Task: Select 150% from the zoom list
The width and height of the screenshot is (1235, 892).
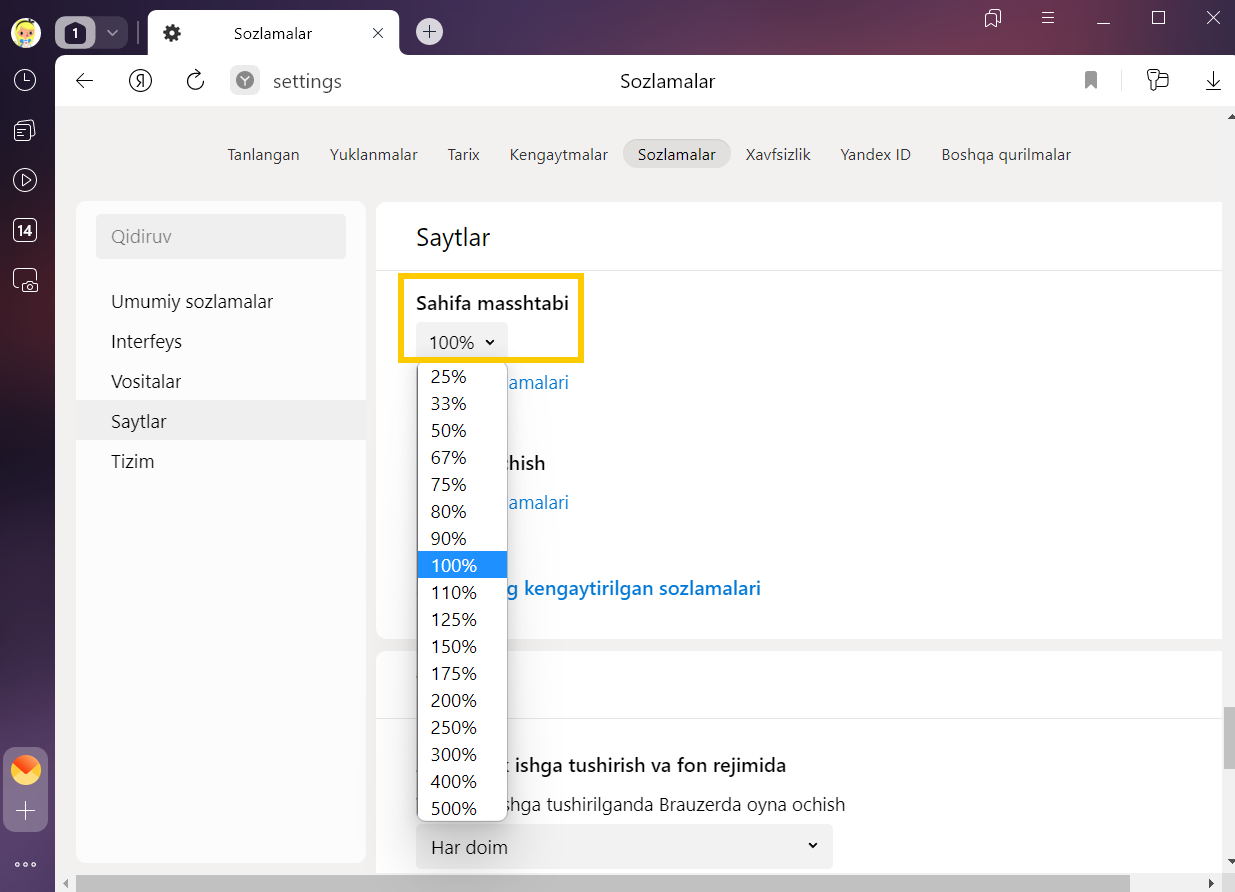Action: pos(454,646)
